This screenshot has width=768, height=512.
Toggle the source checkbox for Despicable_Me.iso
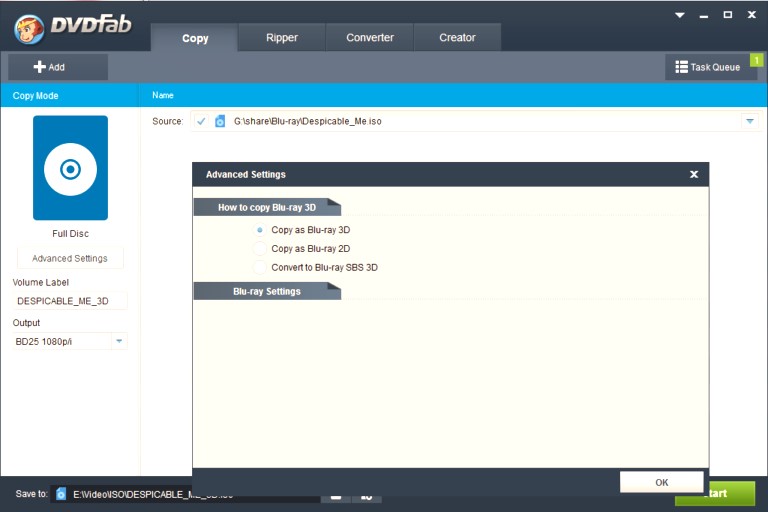point(201,121)
